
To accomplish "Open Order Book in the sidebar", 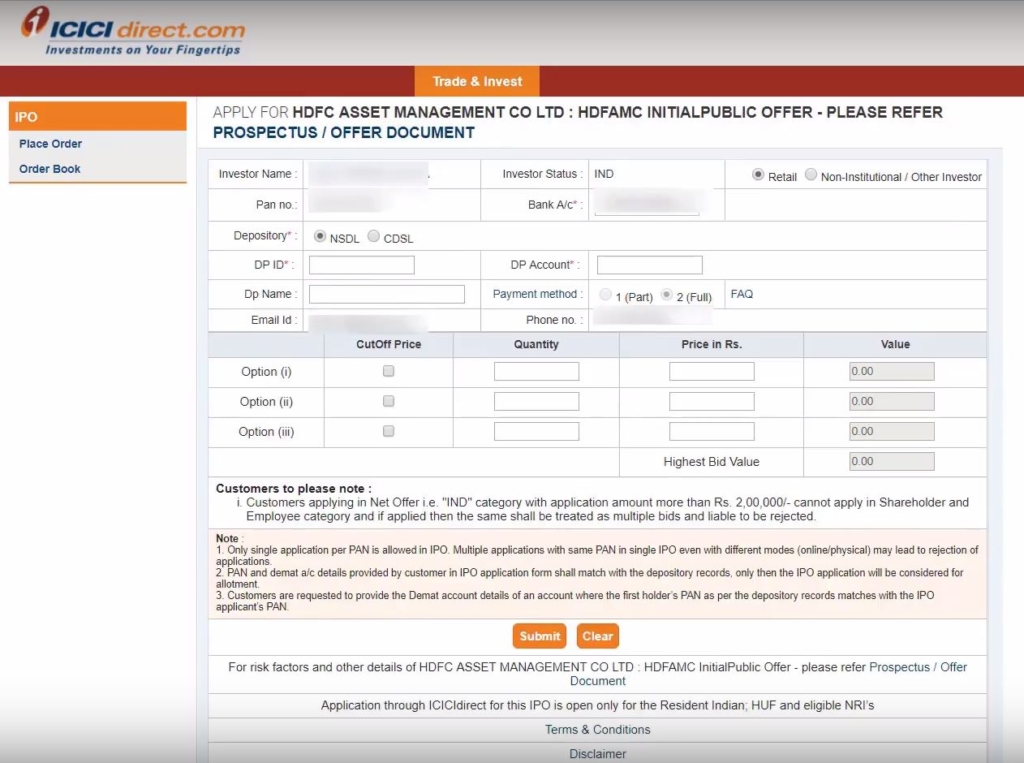I will click(50, 169).
